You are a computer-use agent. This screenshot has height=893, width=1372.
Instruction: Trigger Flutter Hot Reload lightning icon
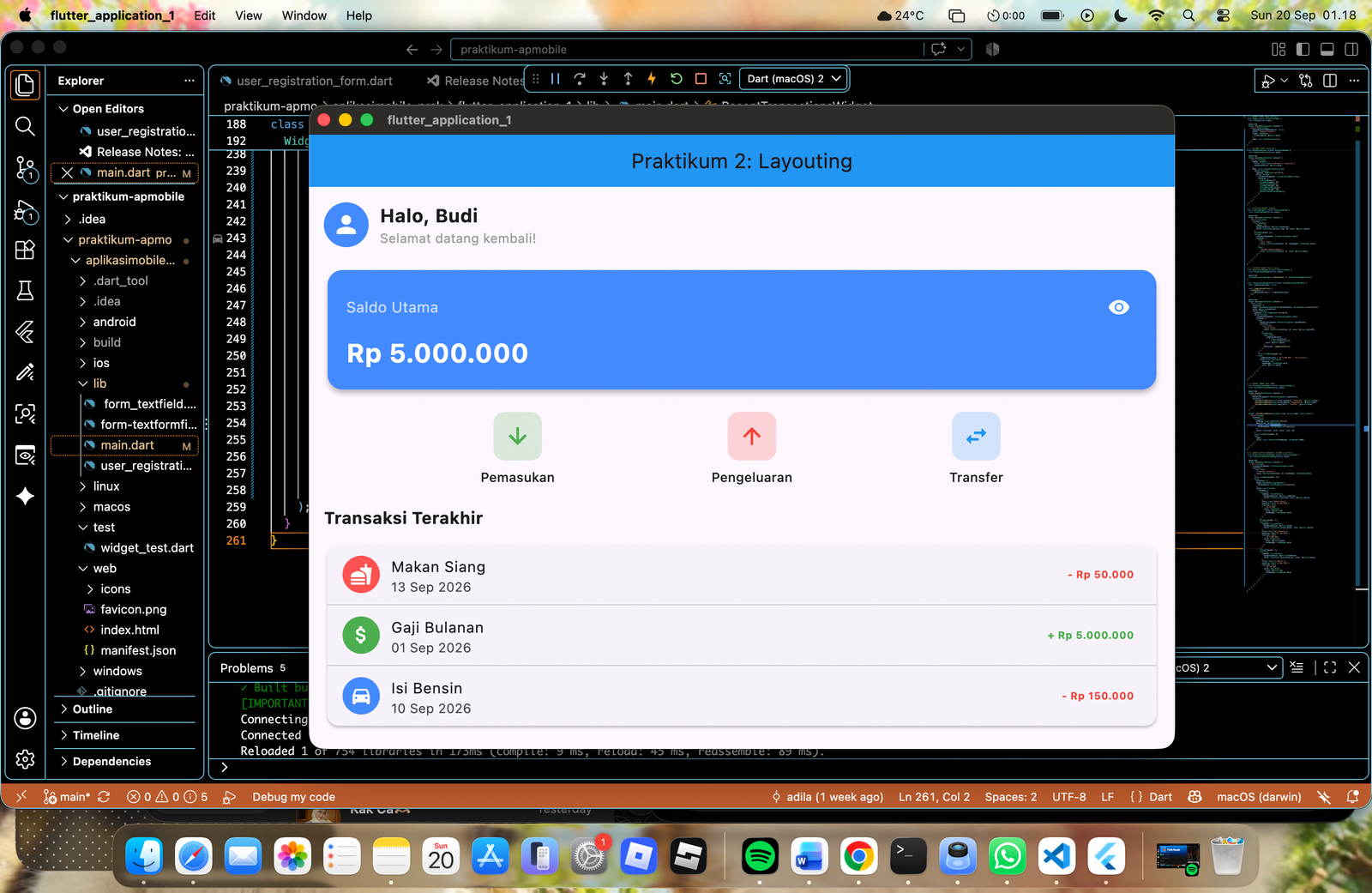(x=652, y=79)
